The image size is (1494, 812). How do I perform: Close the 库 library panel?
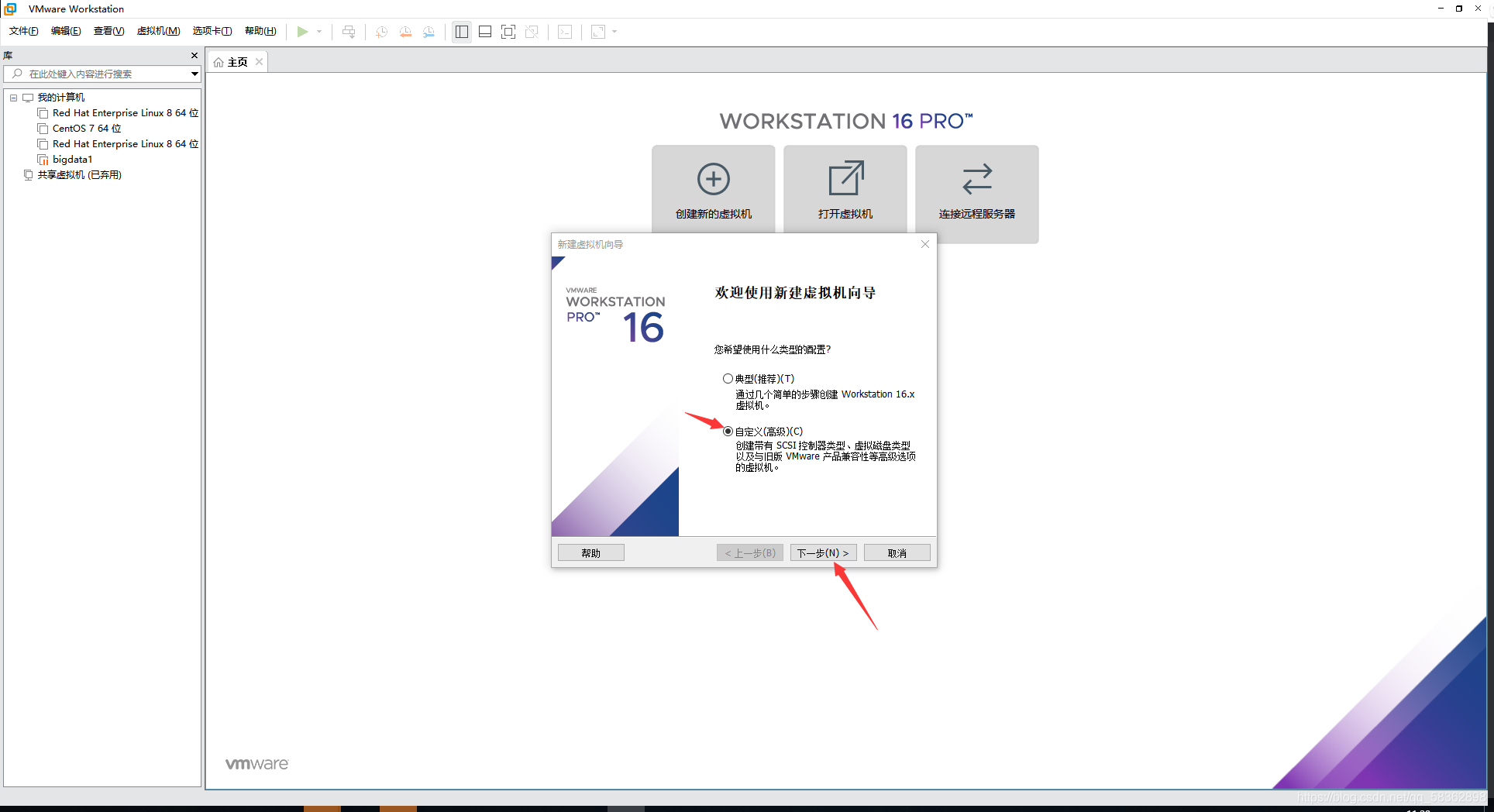(194, 56)
